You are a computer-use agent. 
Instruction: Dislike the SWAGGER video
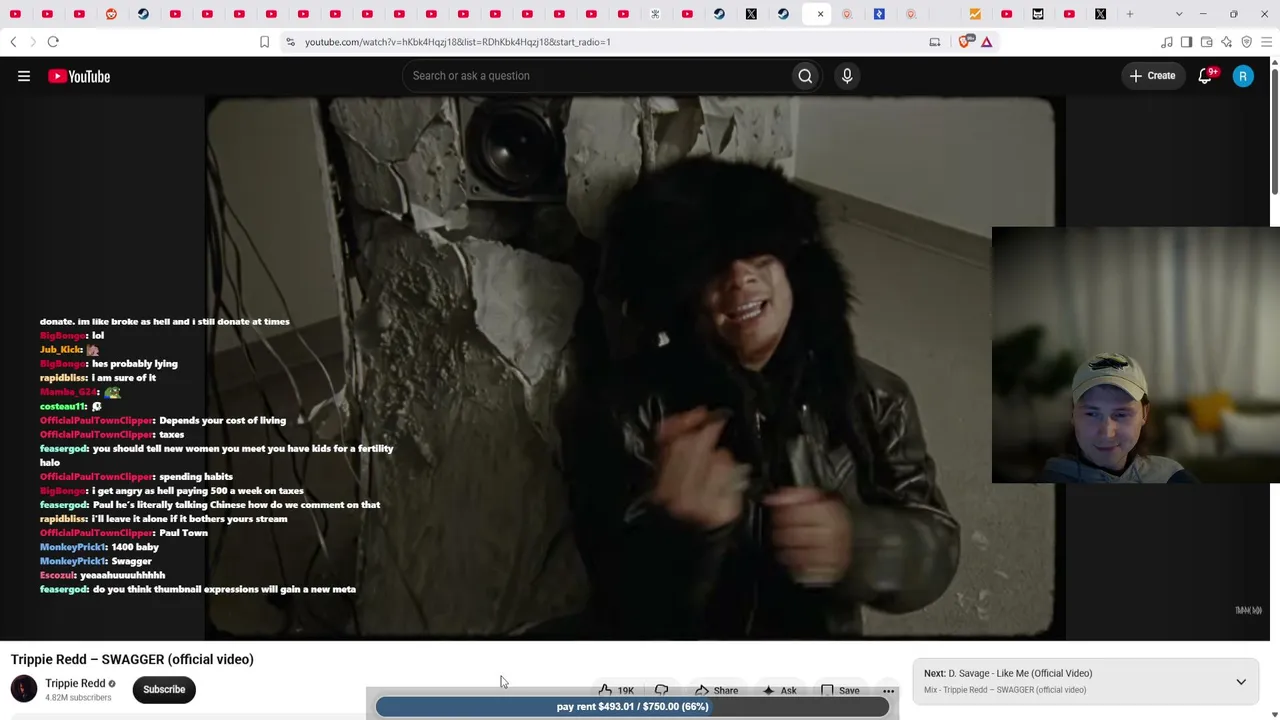pyautogui.click(x=661, y=690)
